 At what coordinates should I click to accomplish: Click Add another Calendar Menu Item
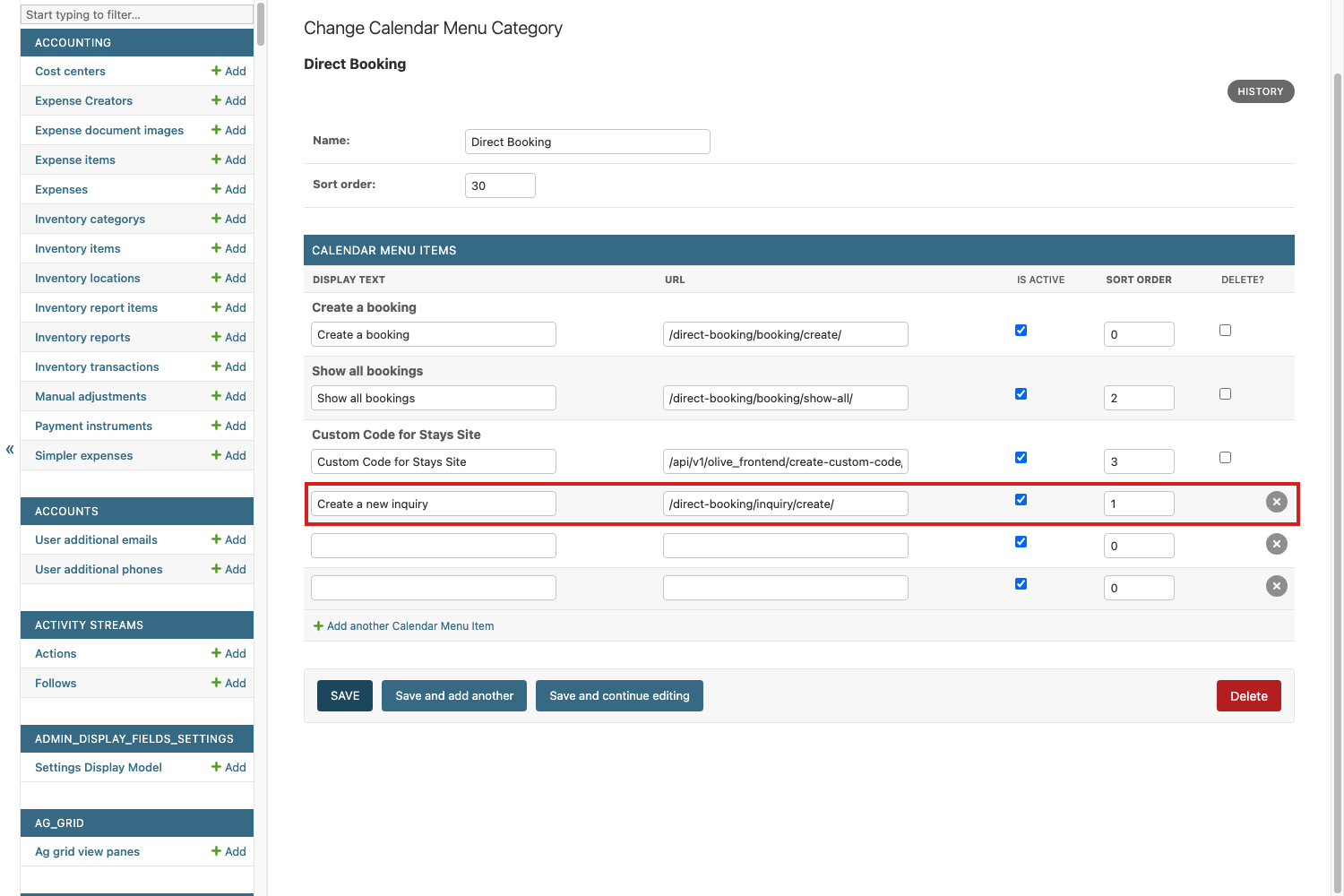(403, 626)
